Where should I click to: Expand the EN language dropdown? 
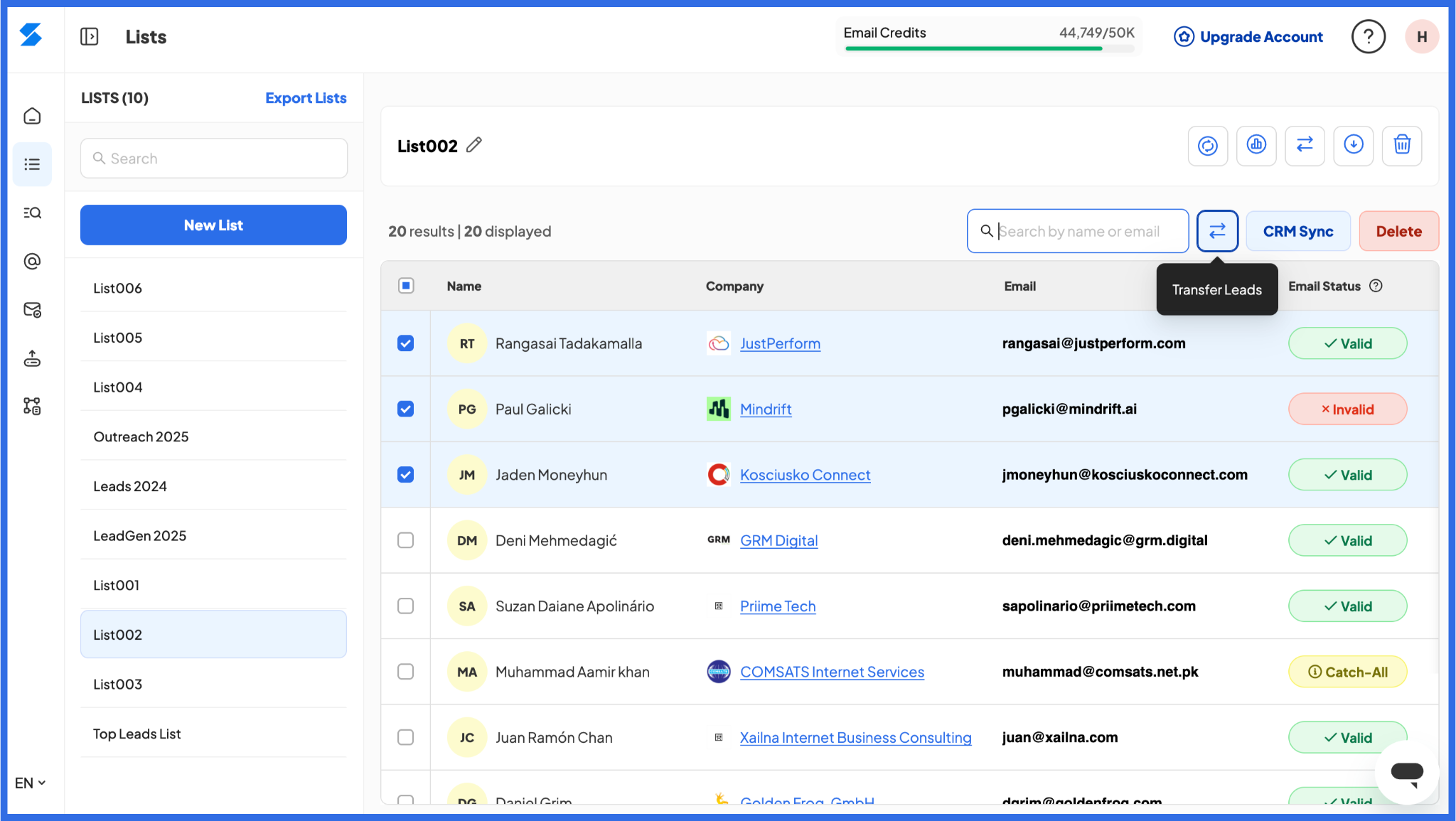point(30,783)
